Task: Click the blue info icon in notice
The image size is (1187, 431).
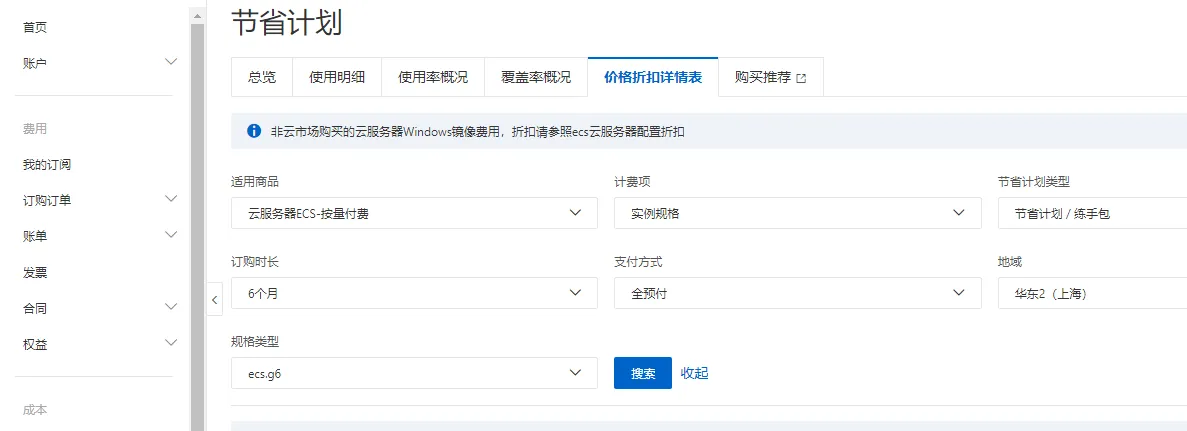Action: (254, 131)
